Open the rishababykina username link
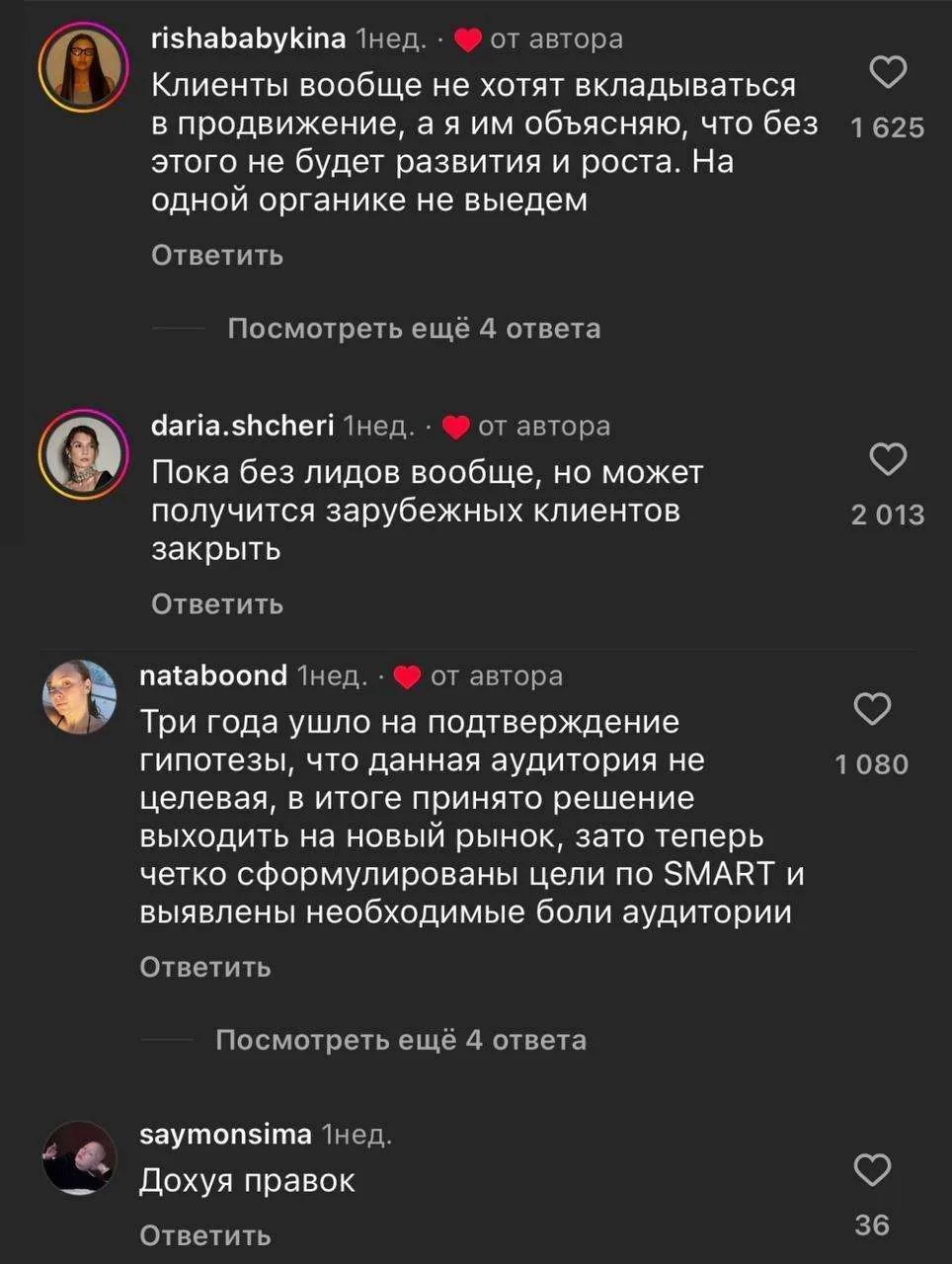Screen dimensions: 952x1264 point(248,39)
